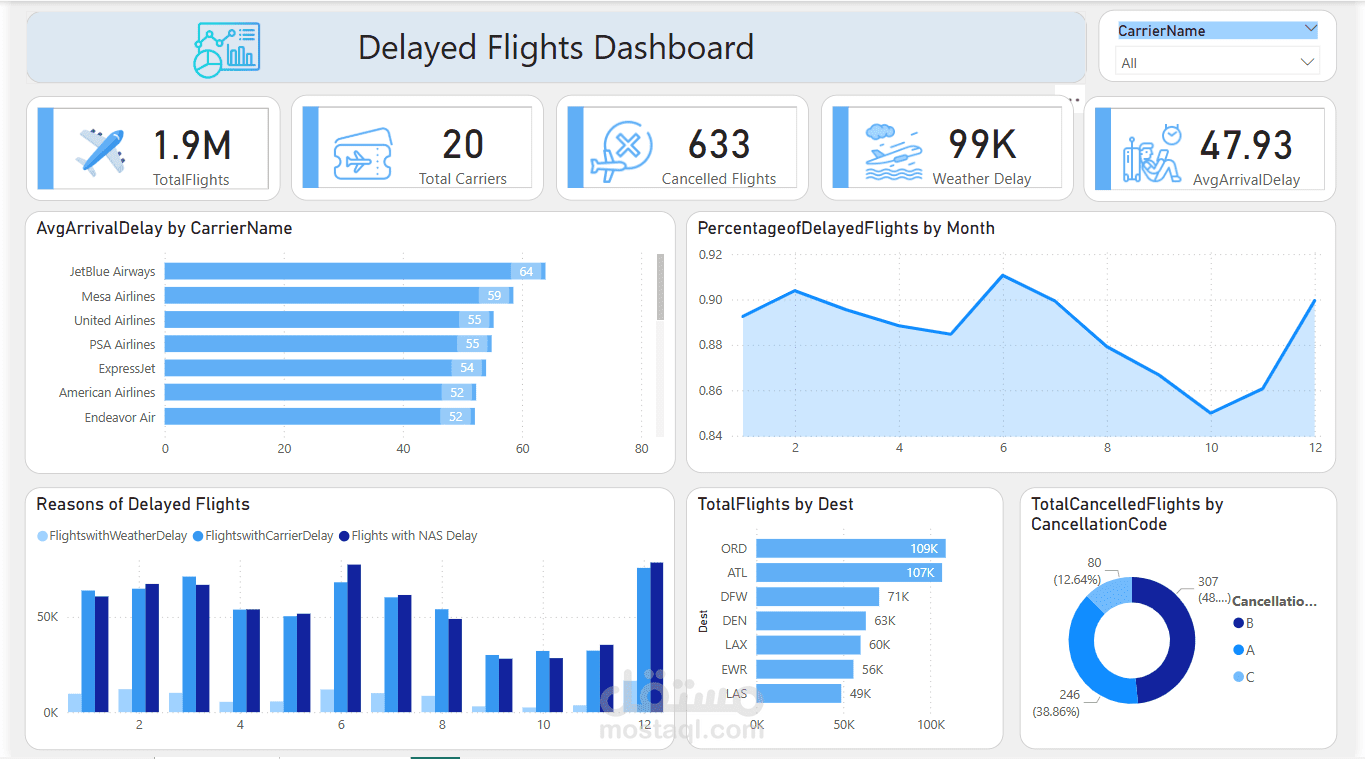Click the dashboard analytics logo icon
The image size is (1365, 759).
[x=226, y=49]
